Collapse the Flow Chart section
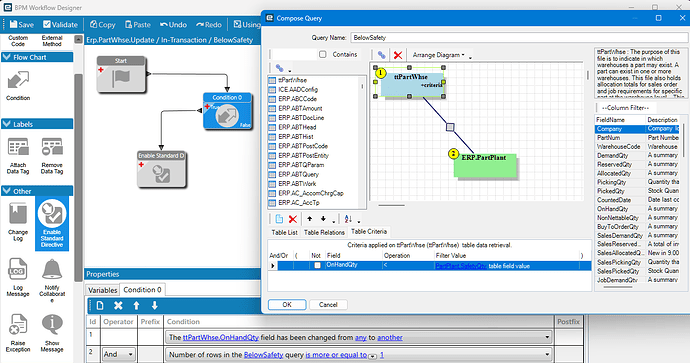 (6, 57)
